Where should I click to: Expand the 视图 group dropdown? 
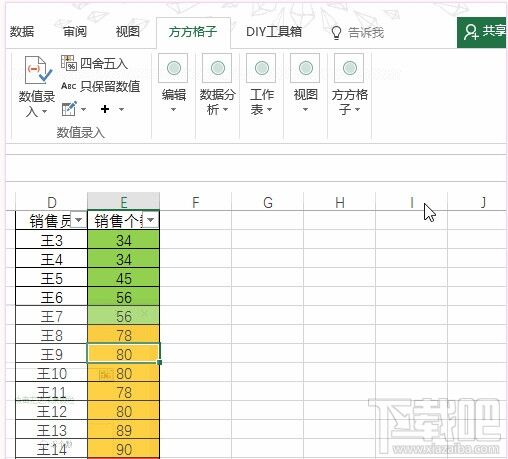click(305, 109)
